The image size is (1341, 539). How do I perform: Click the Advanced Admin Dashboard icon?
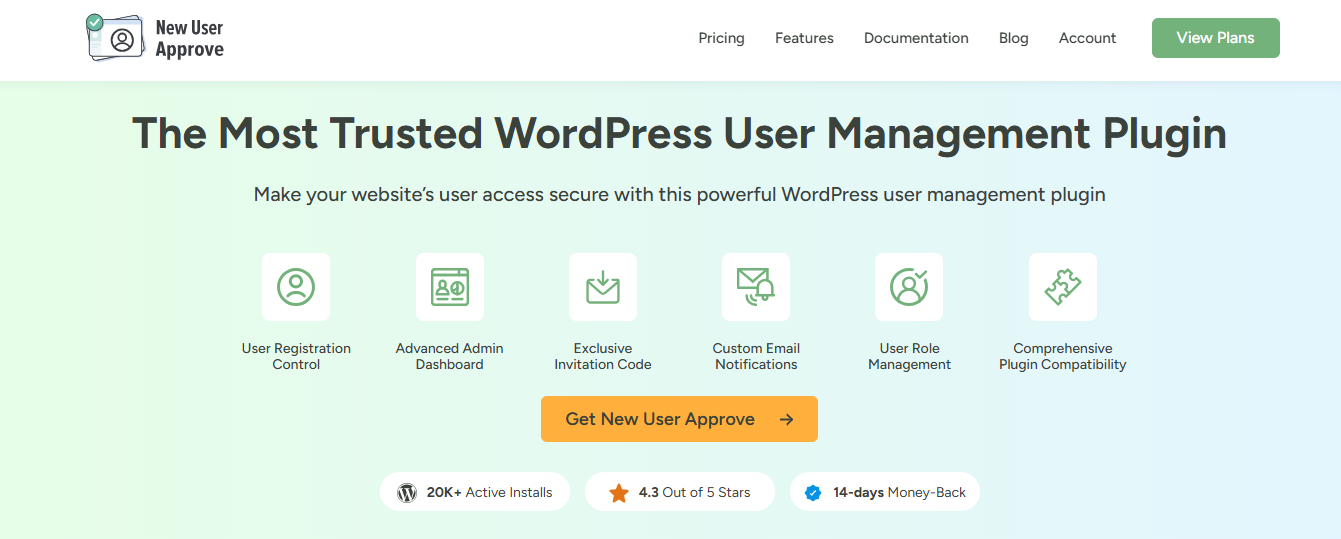(449, 287)
